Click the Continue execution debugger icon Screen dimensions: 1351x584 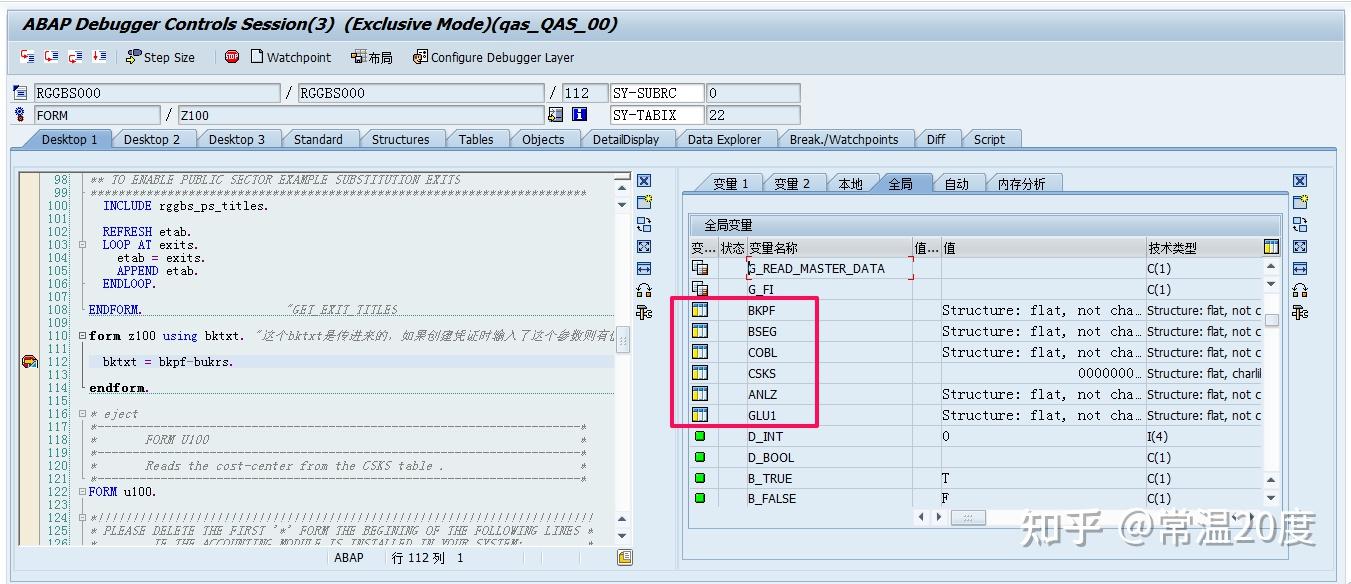coord(100,57)
